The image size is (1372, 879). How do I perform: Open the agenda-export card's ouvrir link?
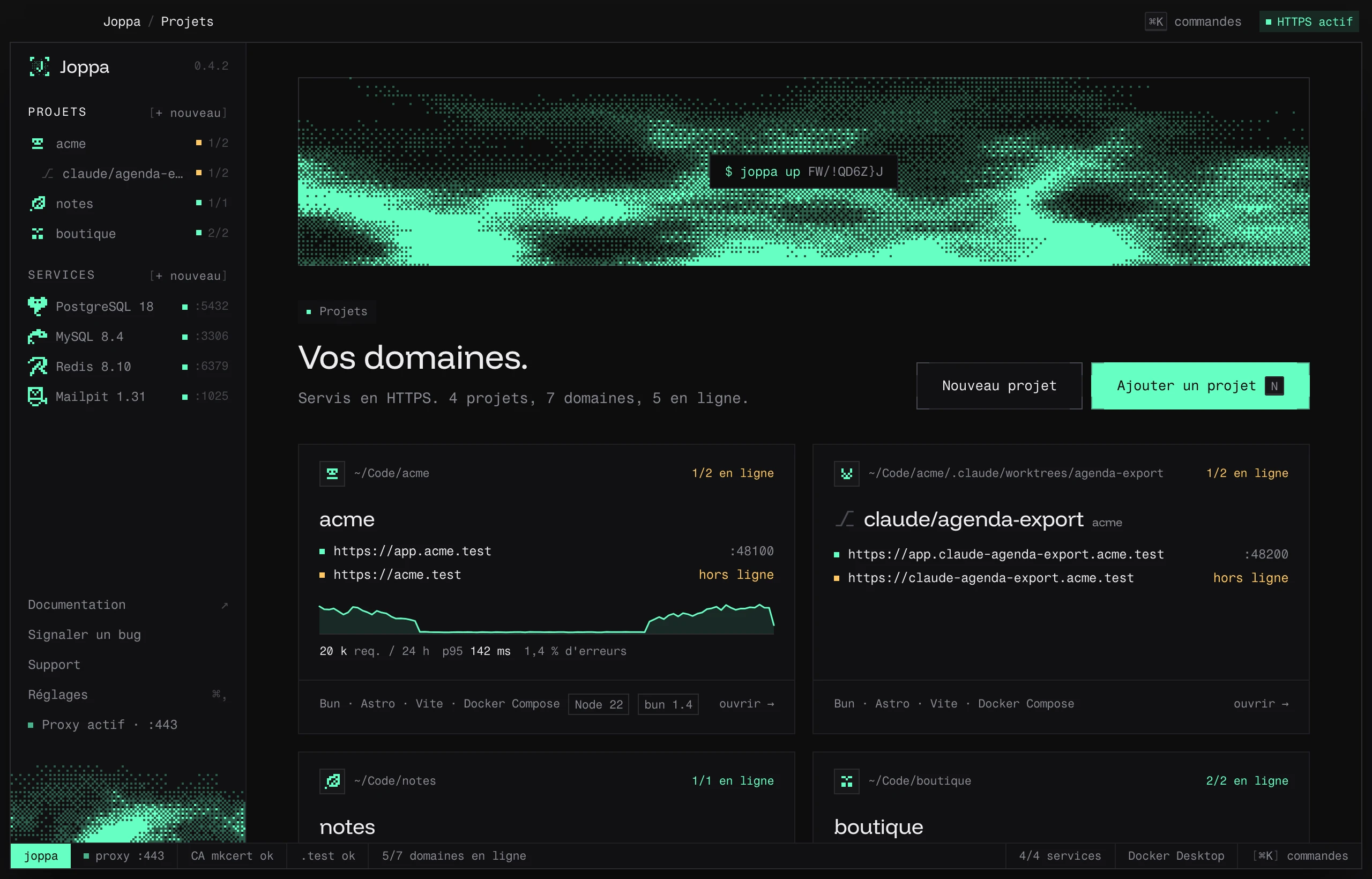(x=1261, y=704)
